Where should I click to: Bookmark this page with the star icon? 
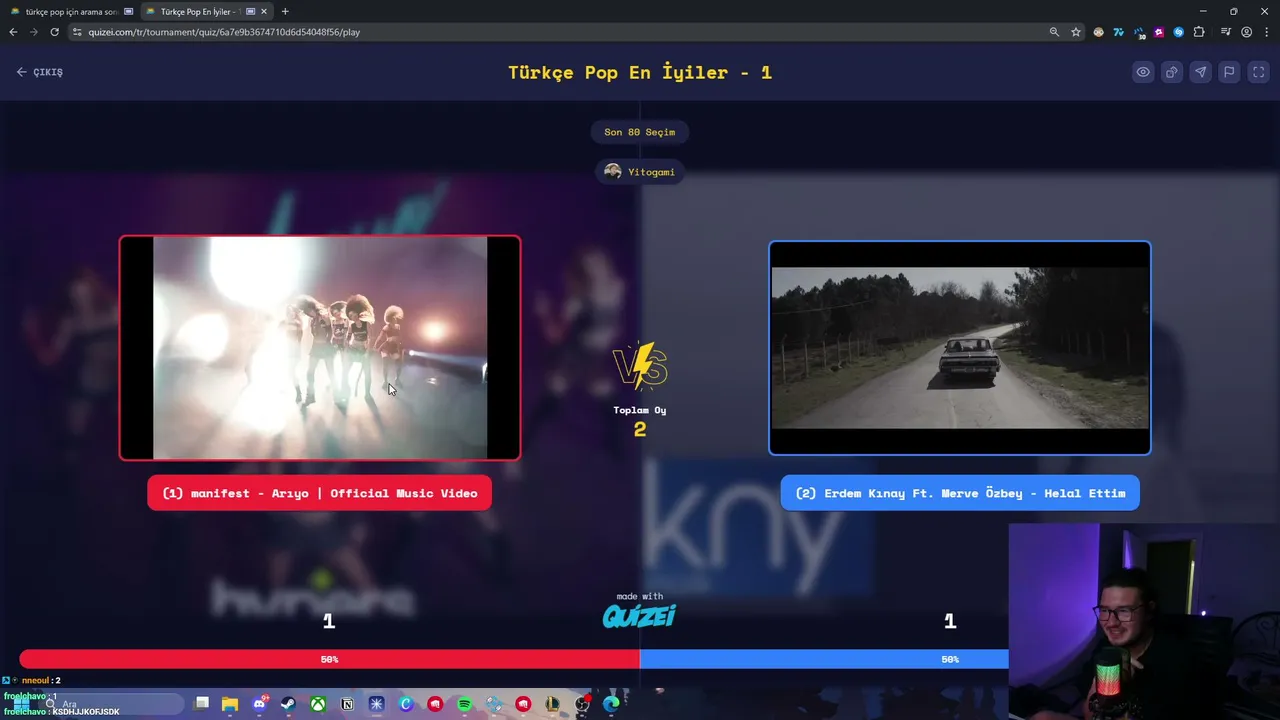click(1076, 32)
